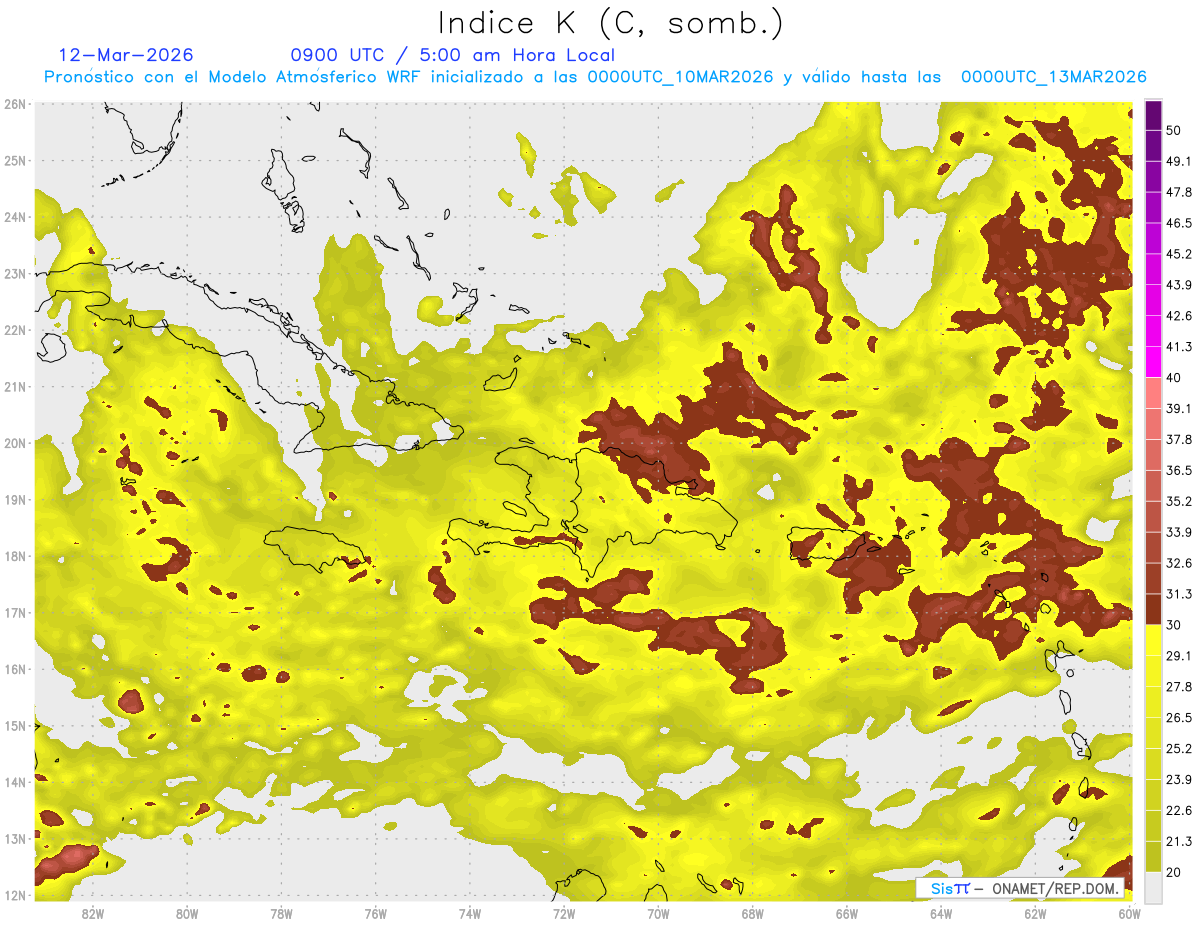The image size is (1200, 927).
Task: Click the longitude label '62W'
Action: pos(1035,913)
